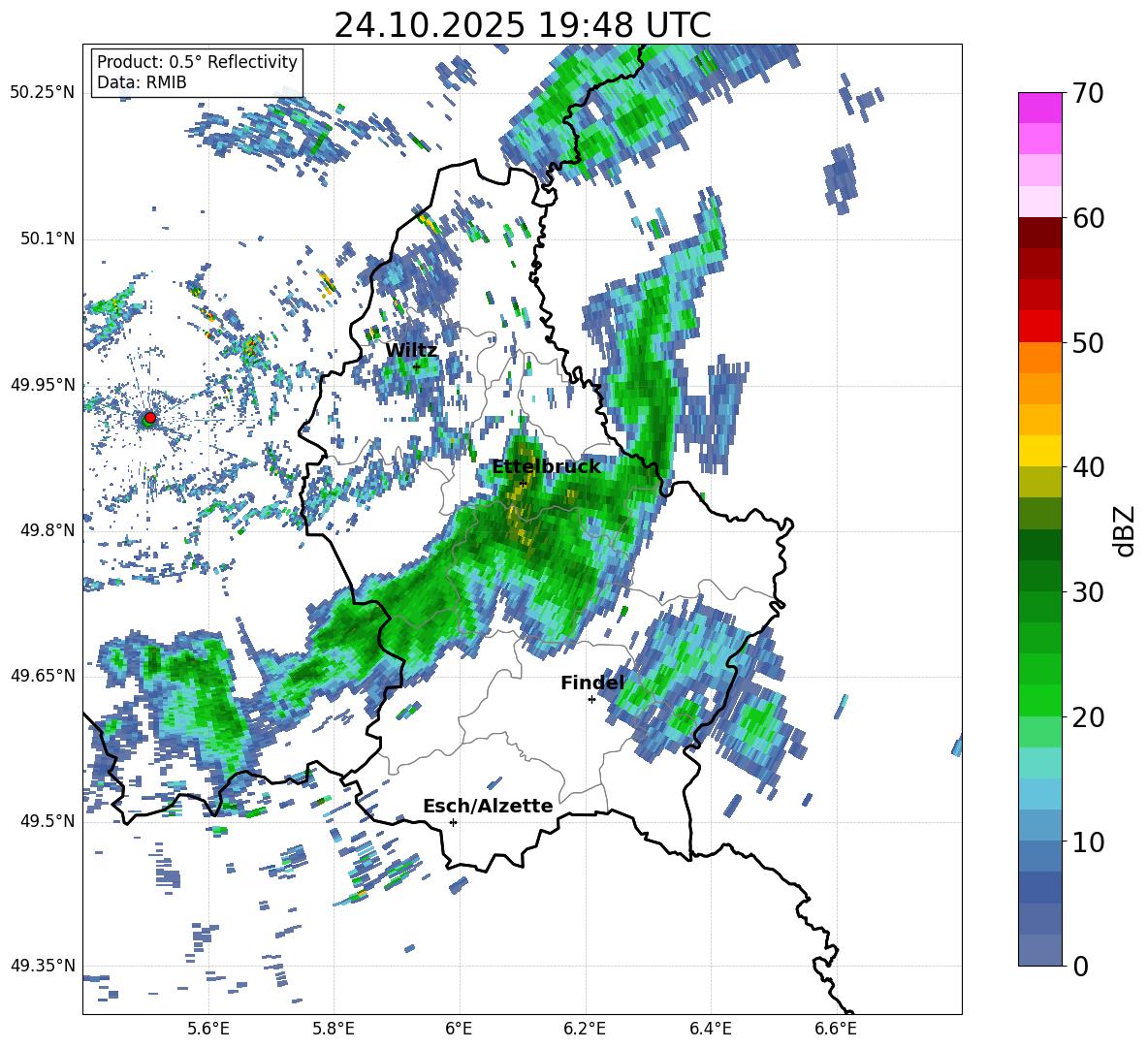
Task: Click the Ettelbruck city label
Action: click(x=546, y=467)
